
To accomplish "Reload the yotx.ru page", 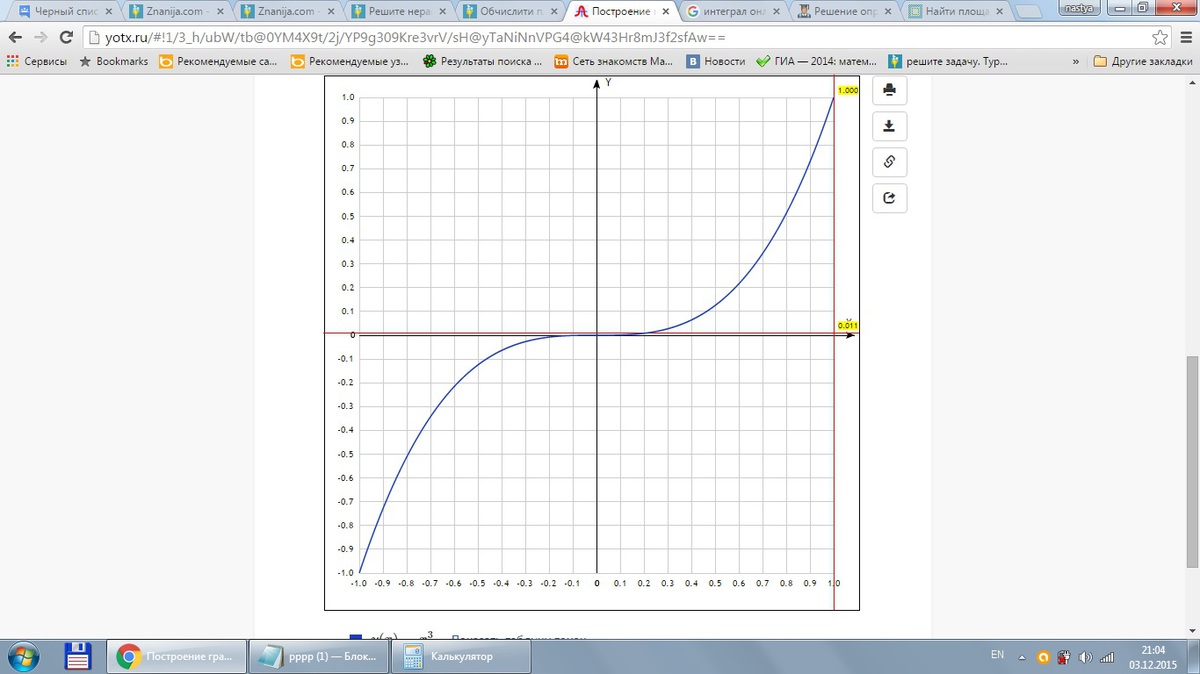I will tap(66, 37).
